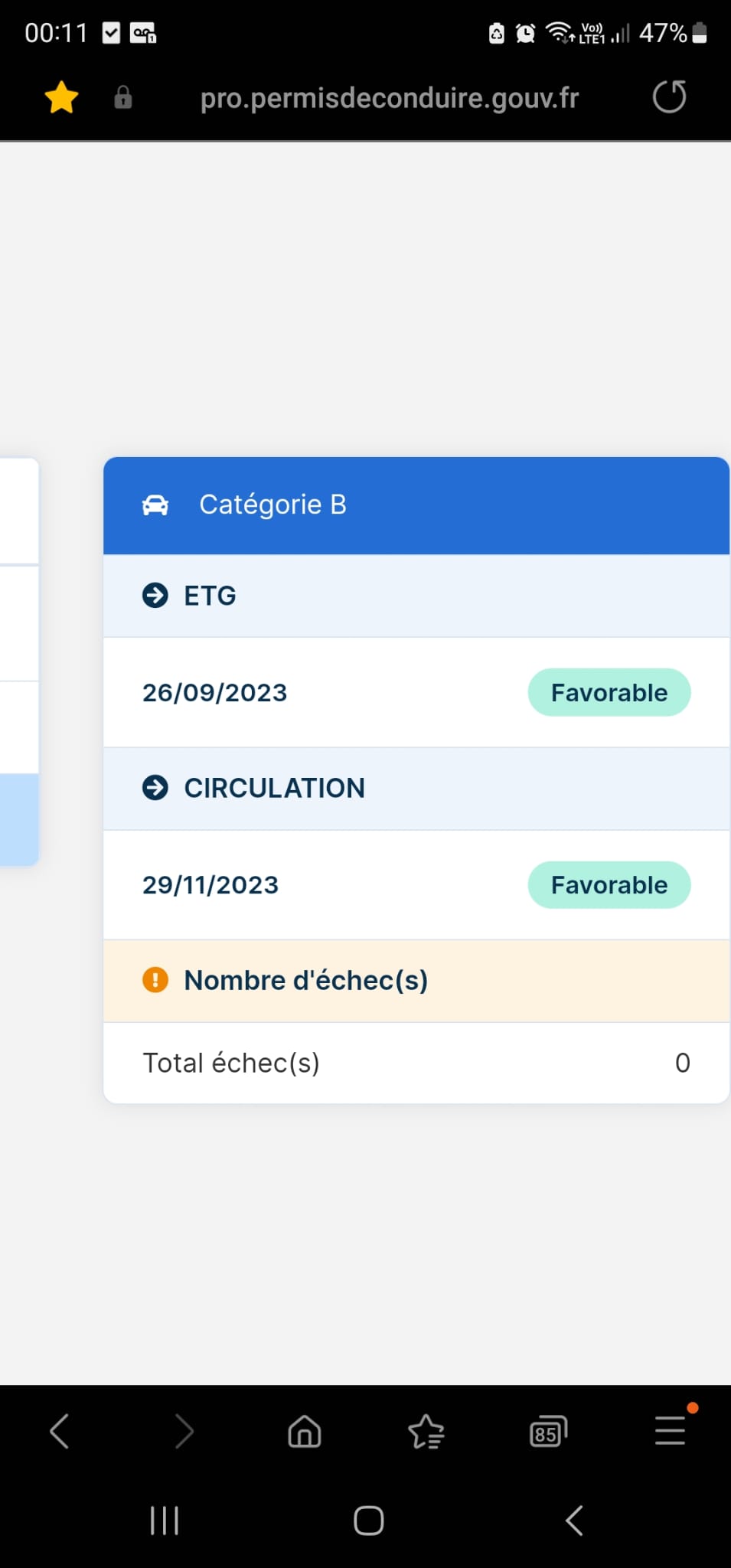Tap the Favorable badge for 26/09/2023
Screen dimensions: 731x1568
point(609,693)
